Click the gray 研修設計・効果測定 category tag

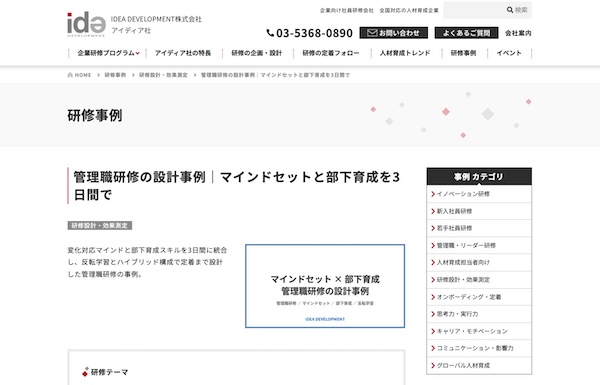99,225
